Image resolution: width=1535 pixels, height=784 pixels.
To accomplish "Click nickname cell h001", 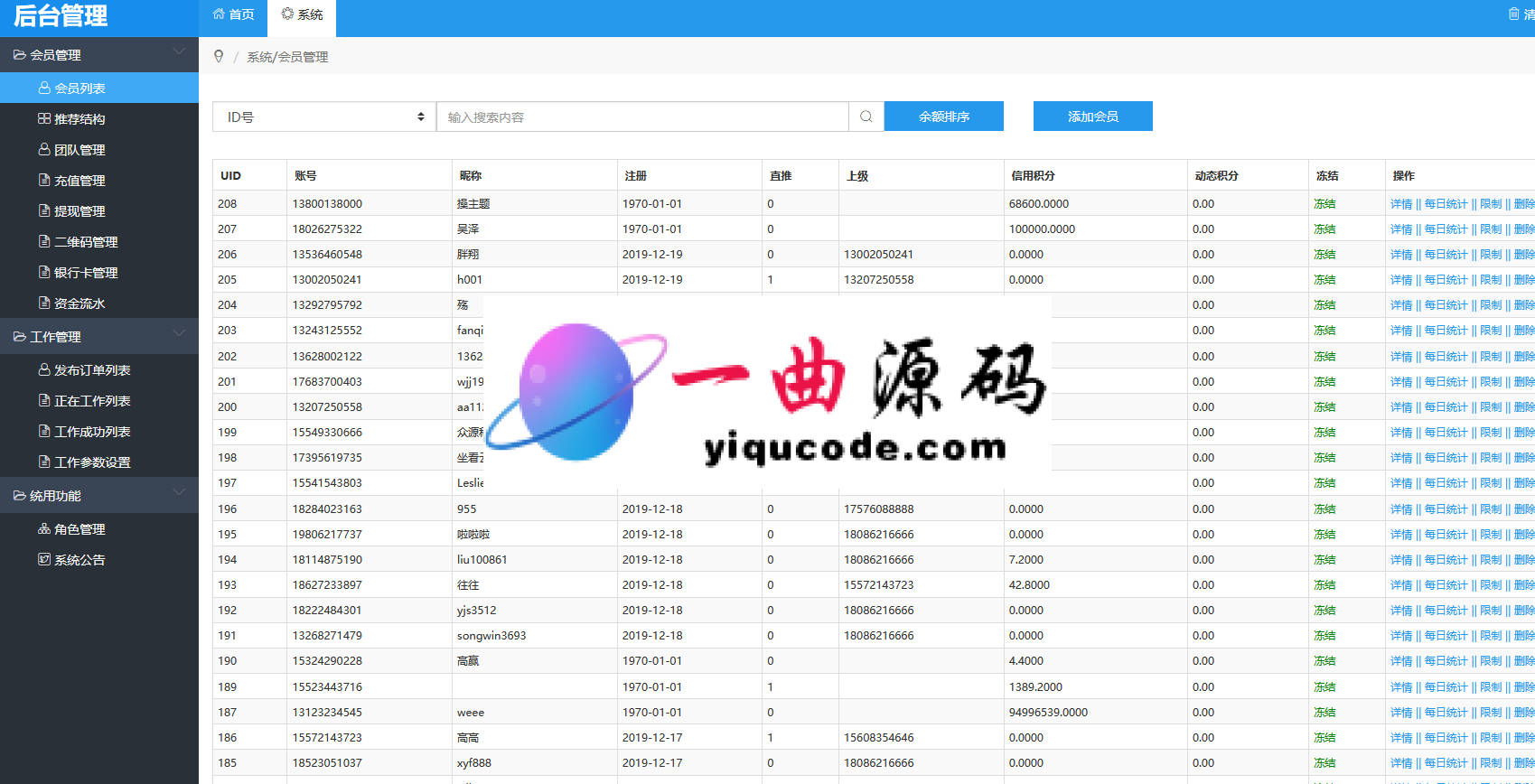I will [x=470, y=280].
